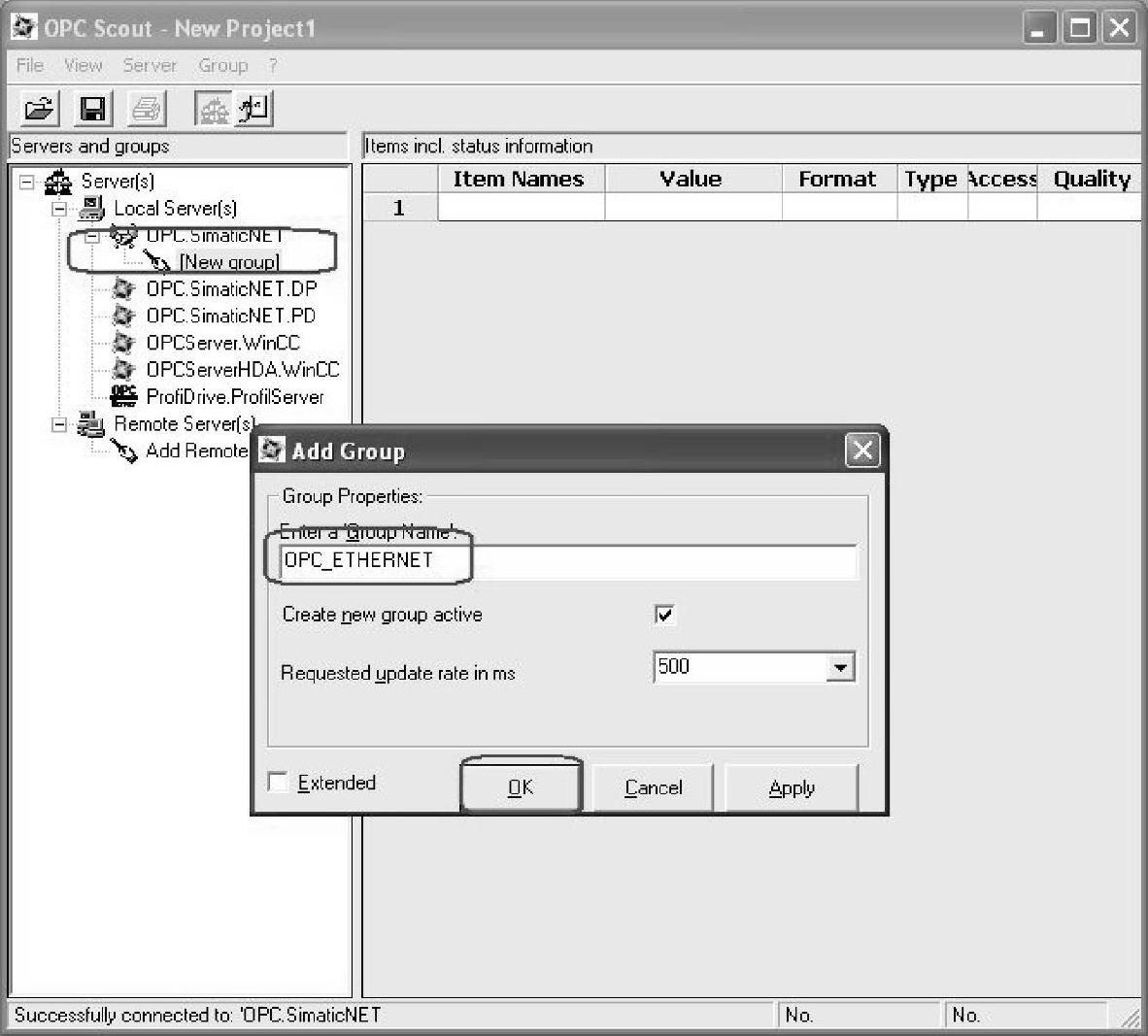The width and height of the screenshot is (1148, 1036).
Task: Click the Remote Server(s) computer icon
Action: (x=91, y=424)
